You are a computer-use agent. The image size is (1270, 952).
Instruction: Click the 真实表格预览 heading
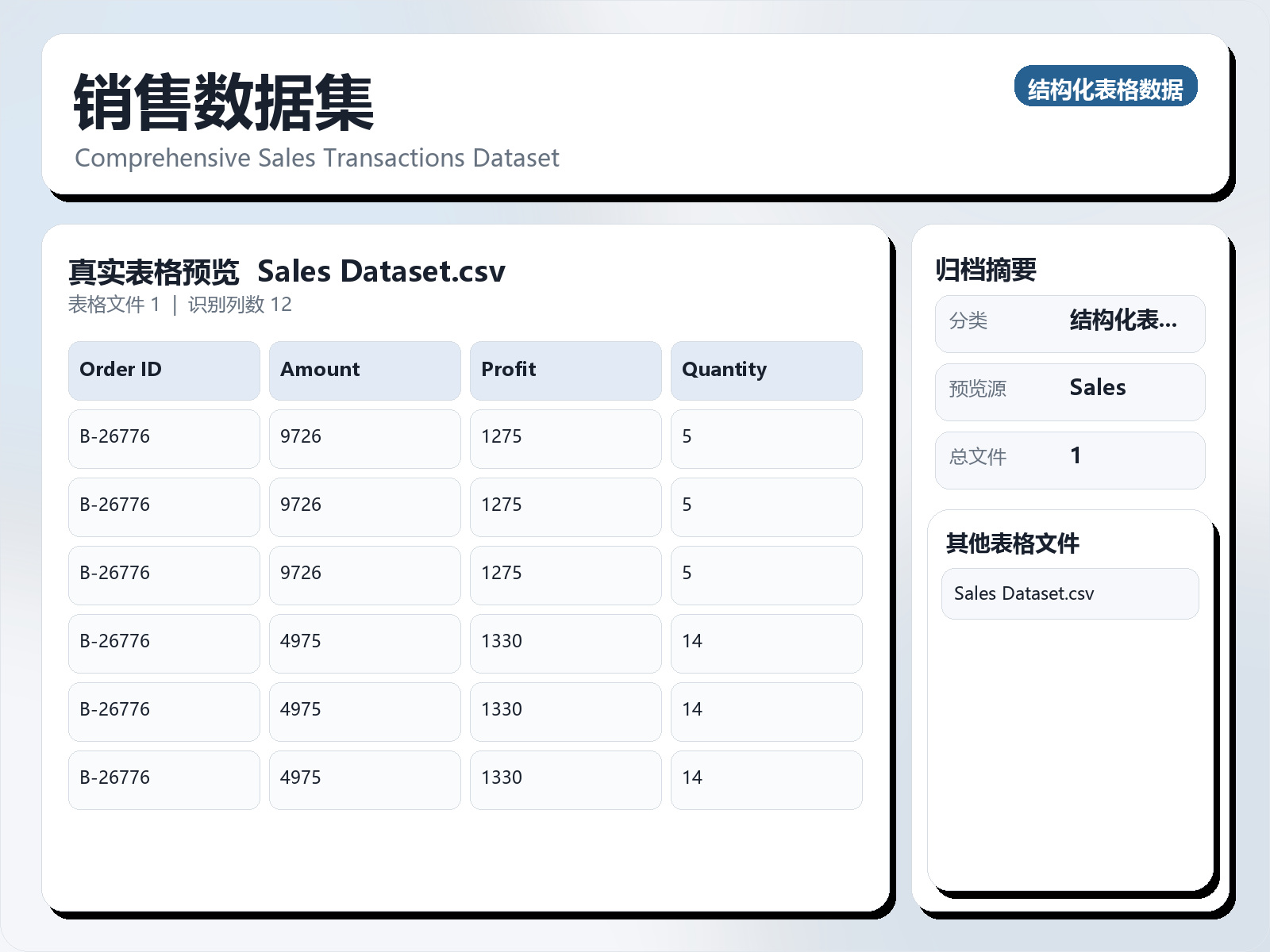153,272
